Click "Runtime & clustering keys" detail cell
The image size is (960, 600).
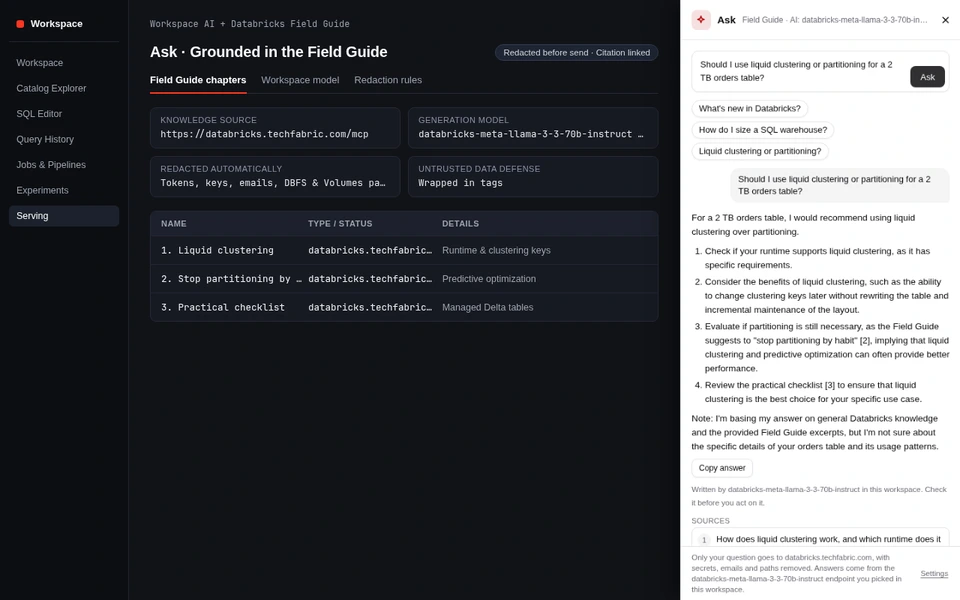(x=496, y=250)
